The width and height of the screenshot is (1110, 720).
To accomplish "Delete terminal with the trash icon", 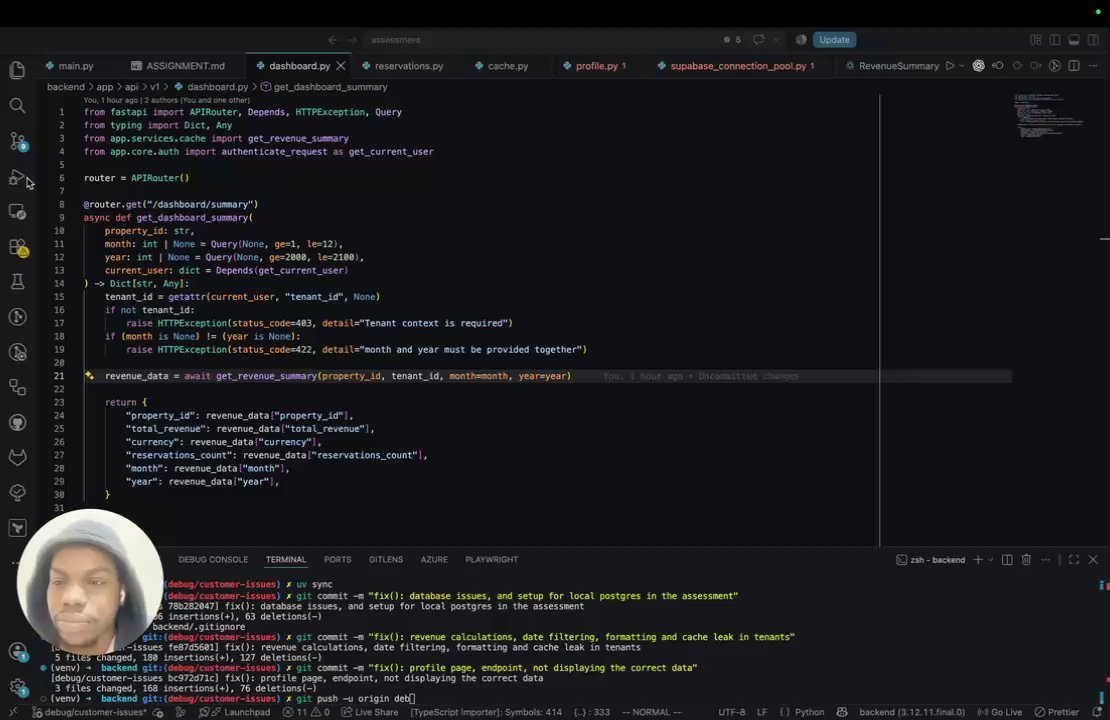I will (1026, 559).
